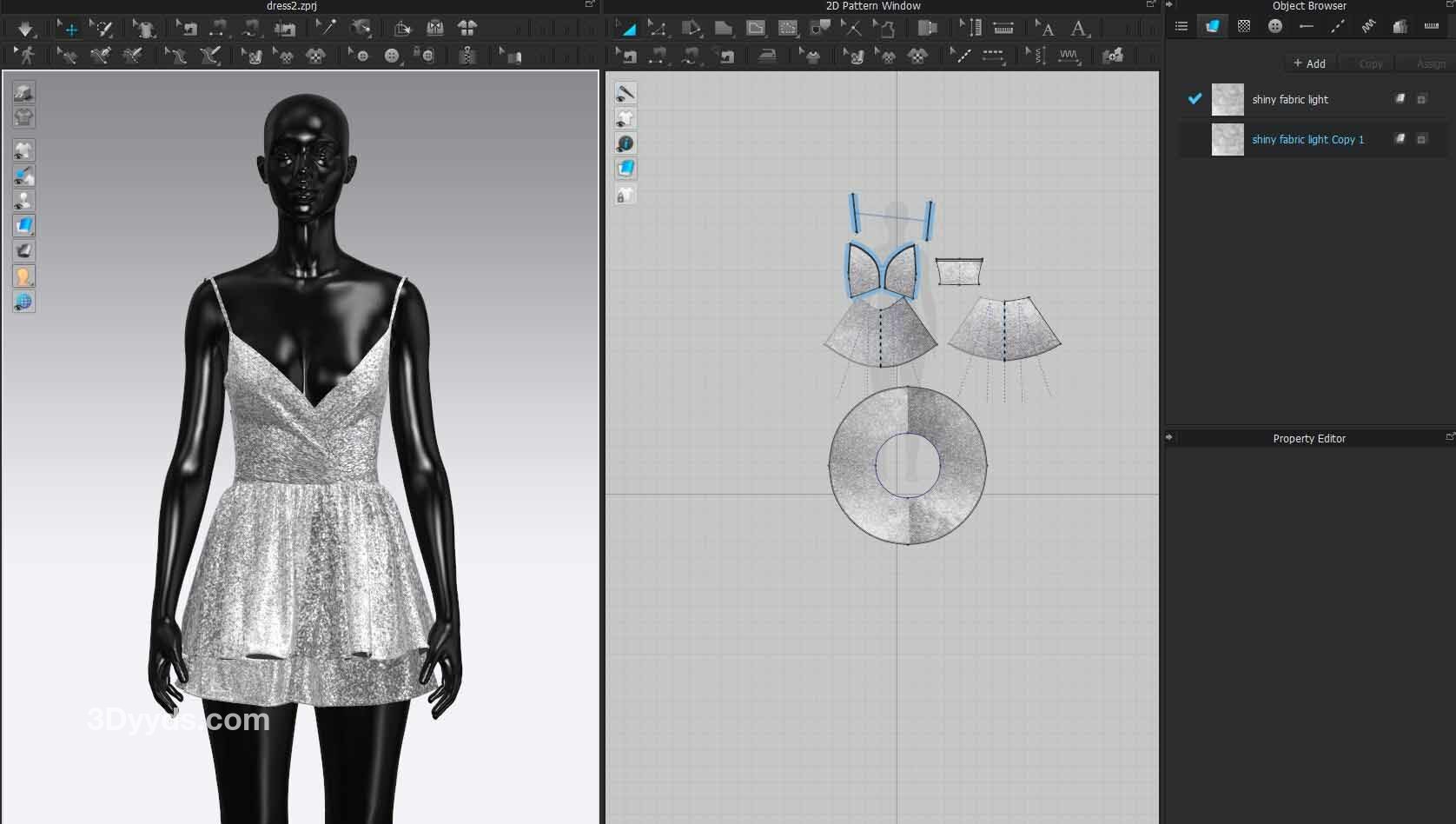Pick the Internal Polygon/Line tool
The height and width of the screenshot is (824, 1456).
pyautogui.click(x=756, y=29)
